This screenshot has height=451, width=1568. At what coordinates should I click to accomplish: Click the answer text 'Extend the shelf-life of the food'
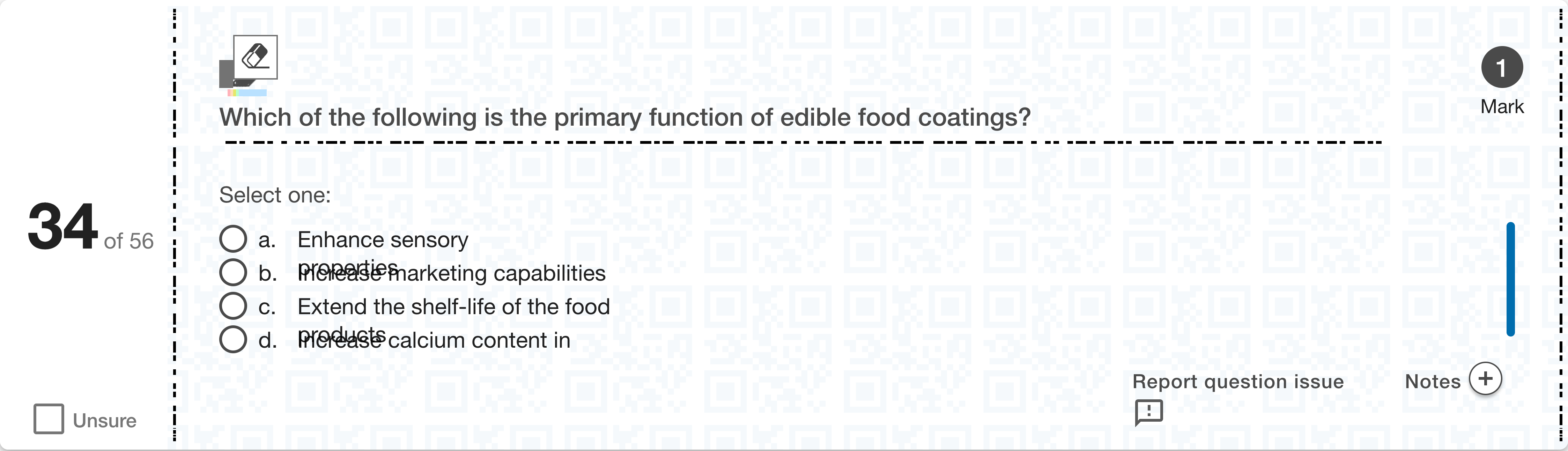pos(453,307)
